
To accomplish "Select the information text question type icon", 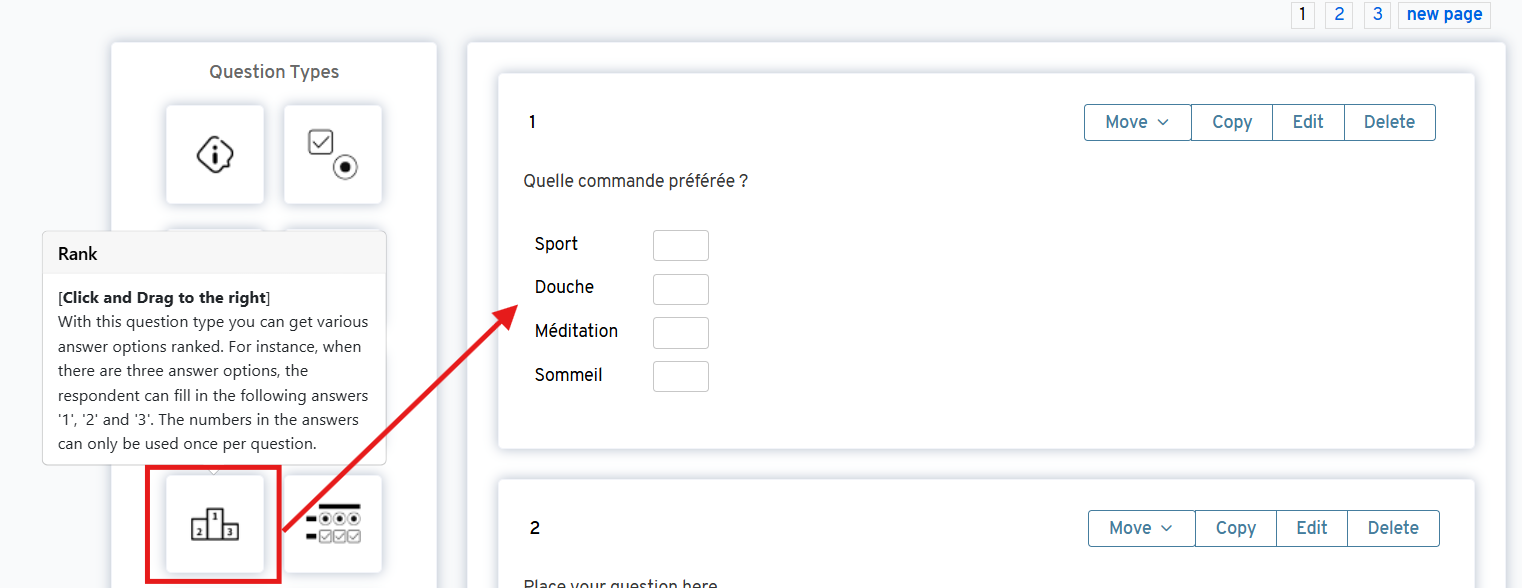I will (x=215, y=154).
